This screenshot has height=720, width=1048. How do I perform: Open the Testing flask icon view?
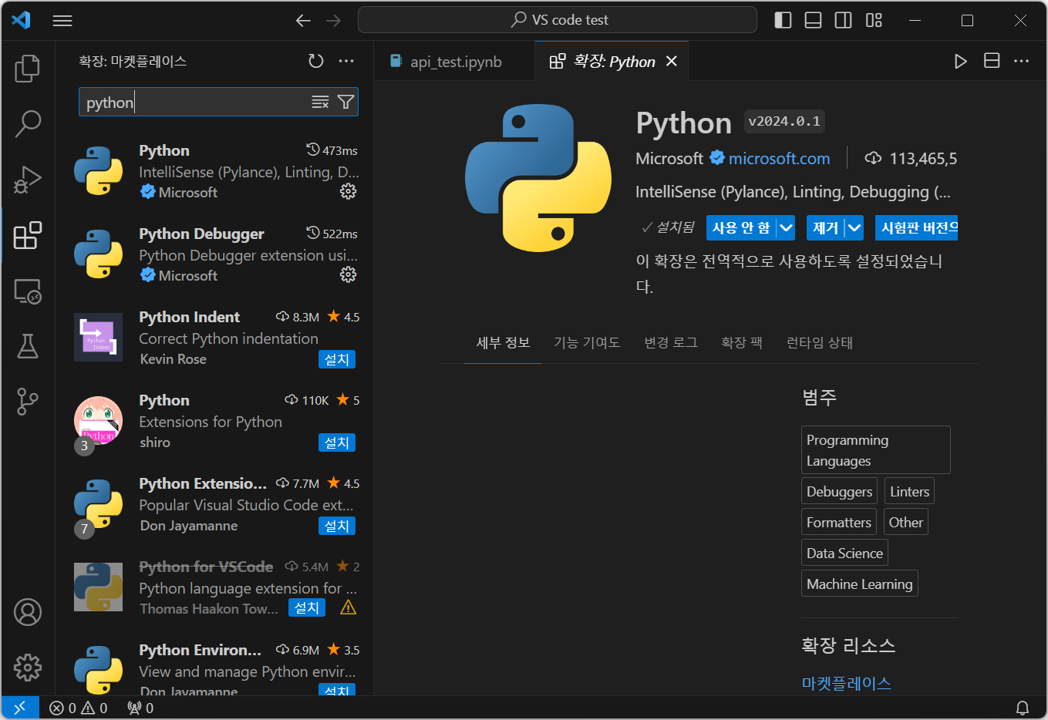(x=27, y=346)
